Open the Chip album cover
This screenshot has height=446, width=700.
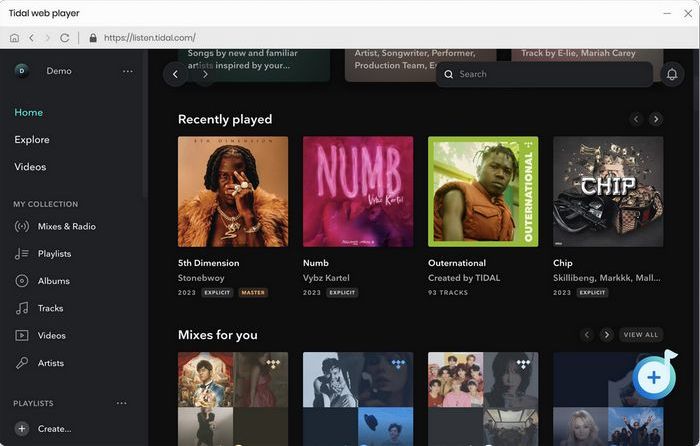[x=608, y=192]
